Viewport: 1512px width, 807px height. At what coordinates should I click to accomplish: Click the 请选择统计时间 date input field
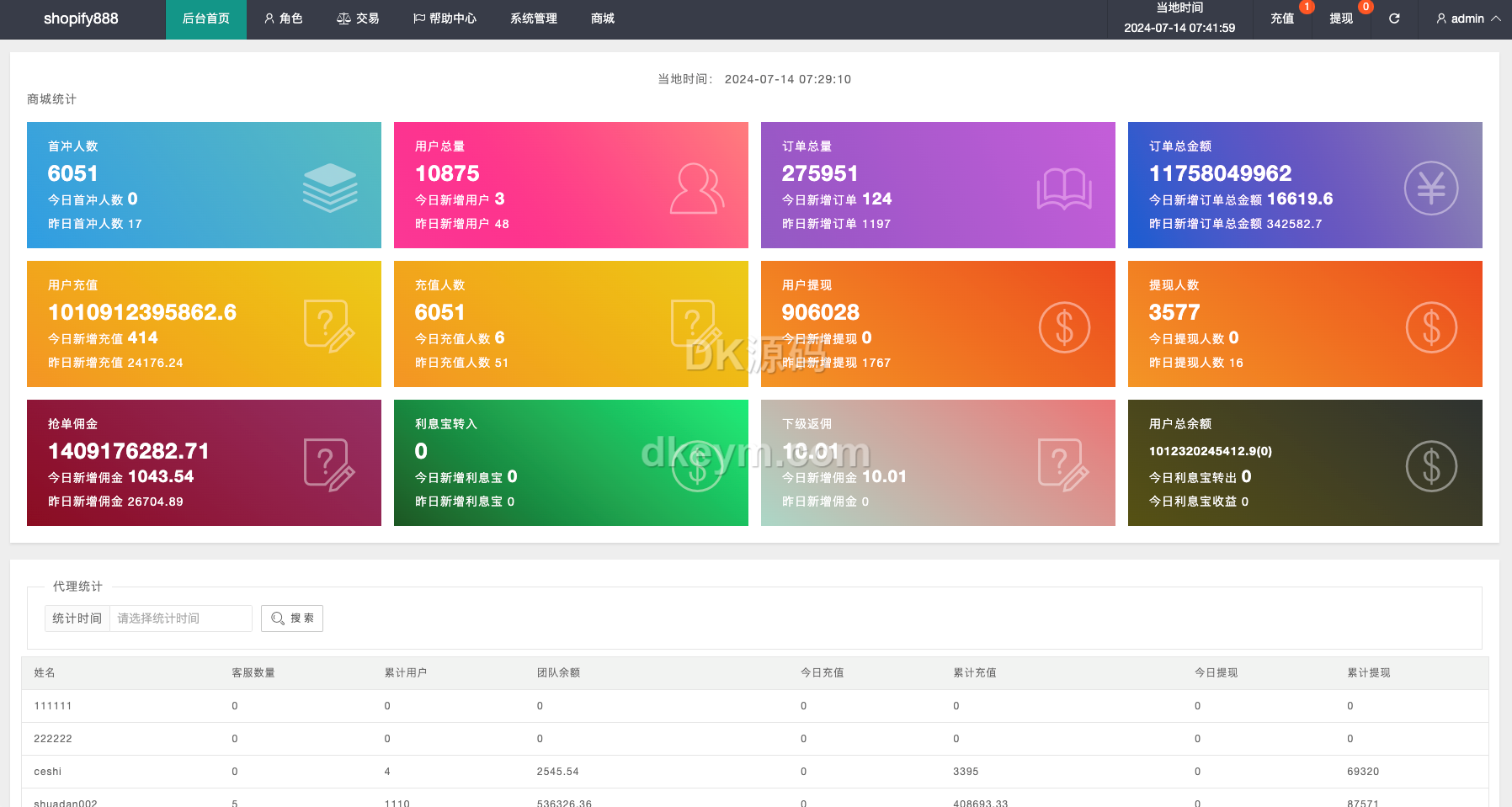point(180,619)
